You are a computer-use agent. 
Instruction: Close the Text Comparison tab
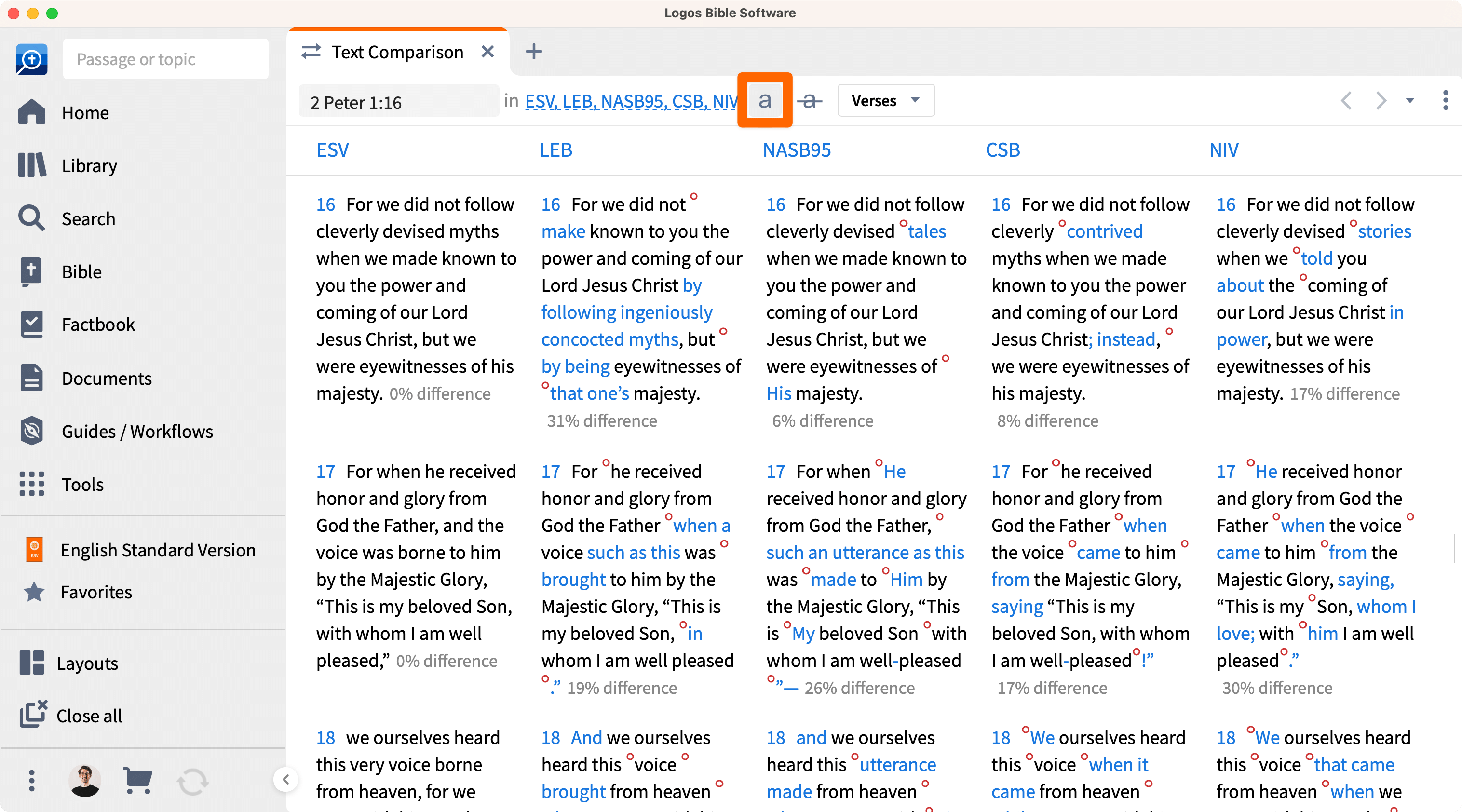[x=487, y=52]
